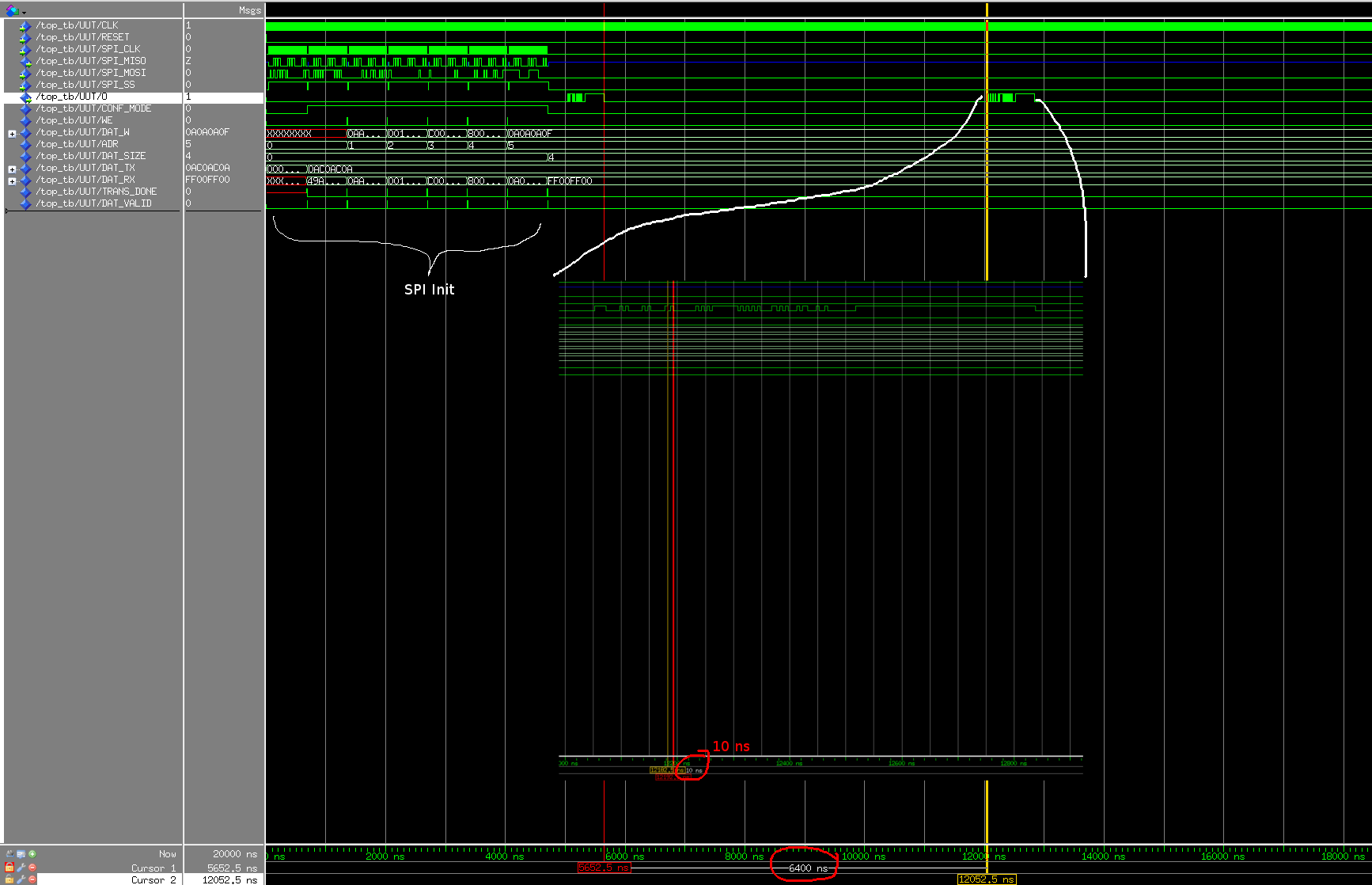
Task: Select the /top_tb/UUT/SPI_CLK signal name
Action: tap(88, 49)
